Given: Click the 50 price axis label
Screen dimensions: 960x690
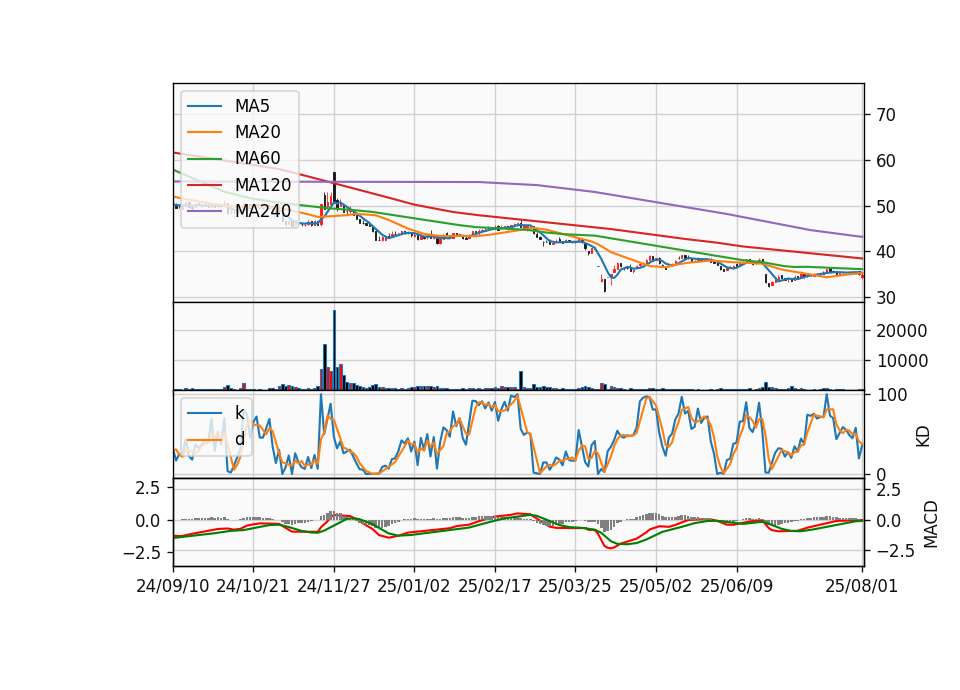Looking at the screenshot, I should pos(885,207).
